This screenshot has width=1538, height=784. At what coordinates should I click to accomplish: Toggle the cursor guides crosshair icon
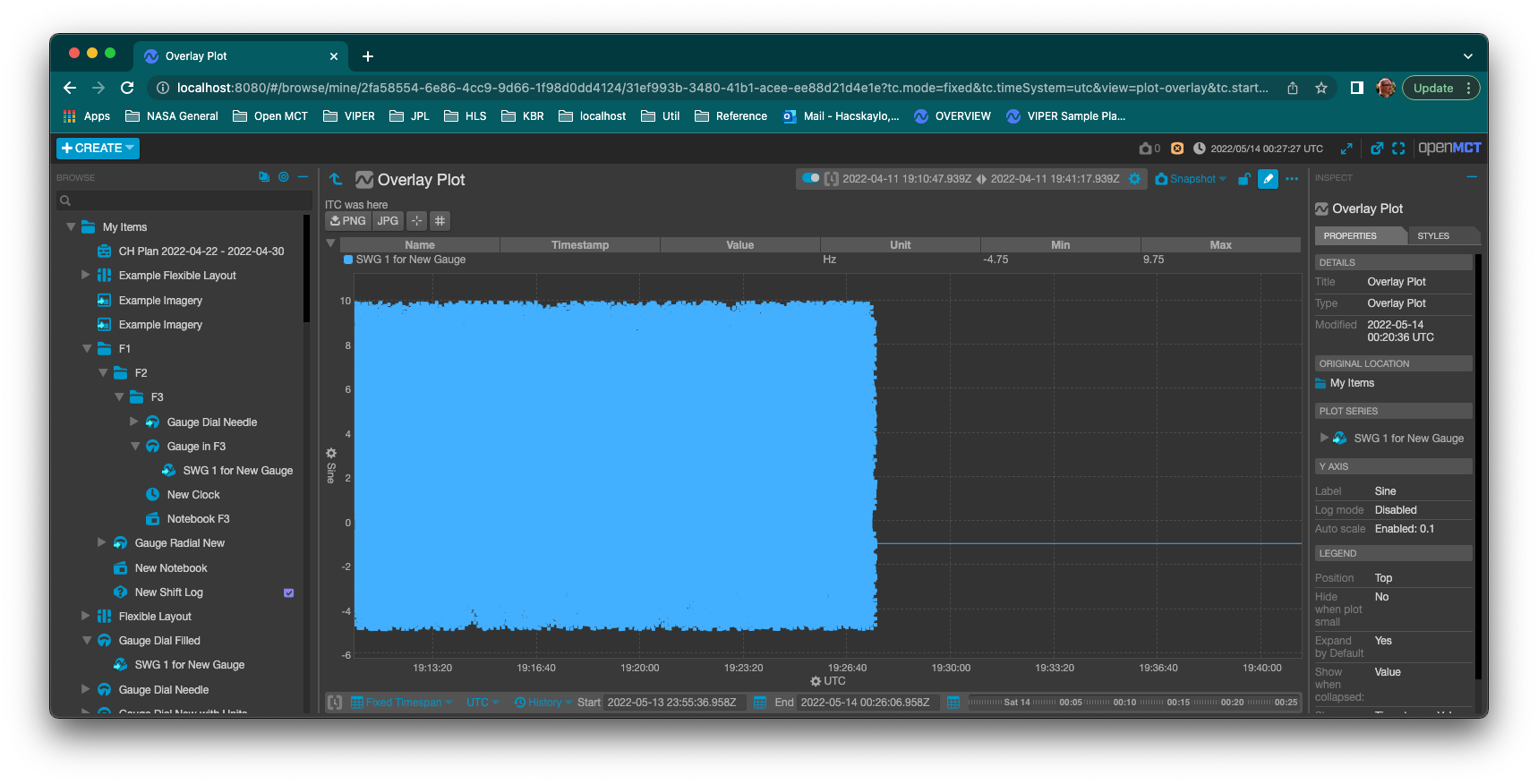416,221
